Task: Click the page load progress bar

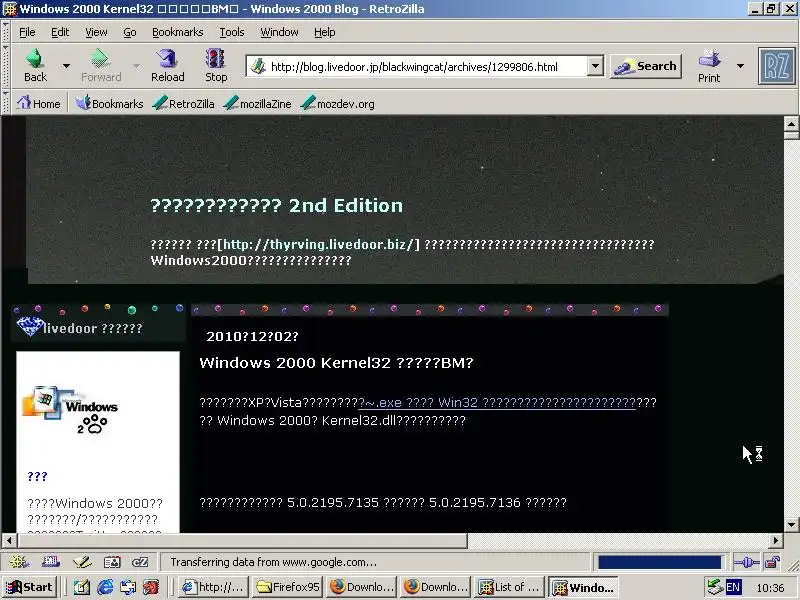Action: coord(660,562)
